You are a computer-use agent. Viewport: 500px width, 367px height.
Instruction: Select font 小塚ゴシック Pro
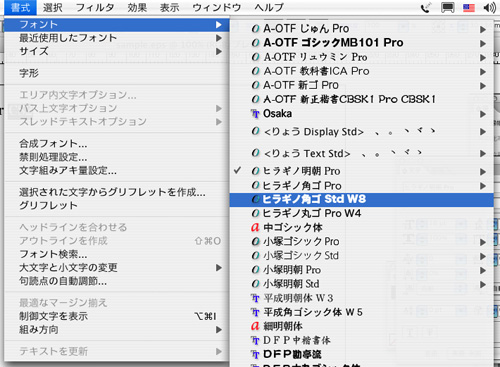[362, 241]
